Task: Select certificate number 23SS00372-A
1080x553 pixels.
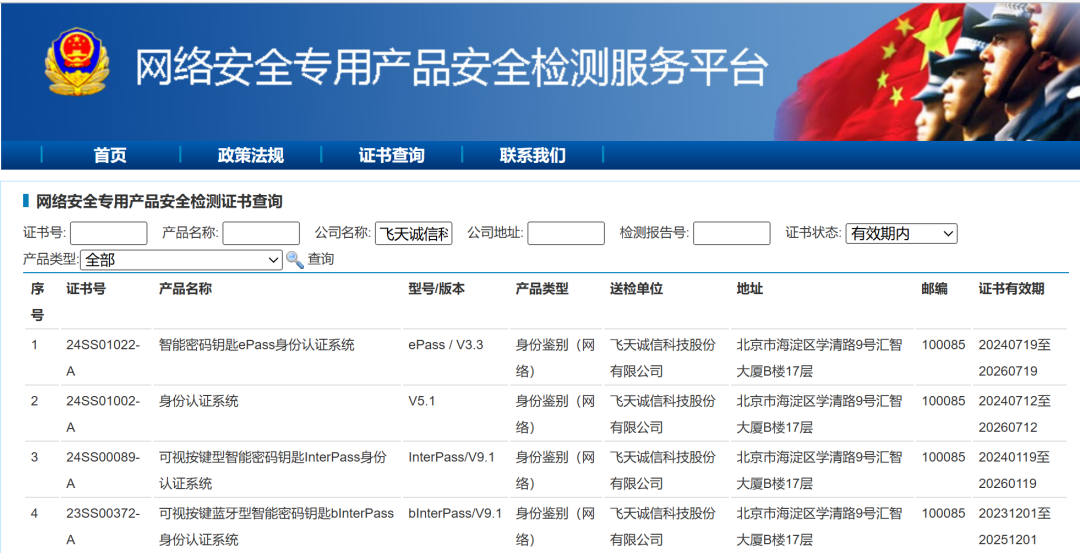Action: click(103, 527)
